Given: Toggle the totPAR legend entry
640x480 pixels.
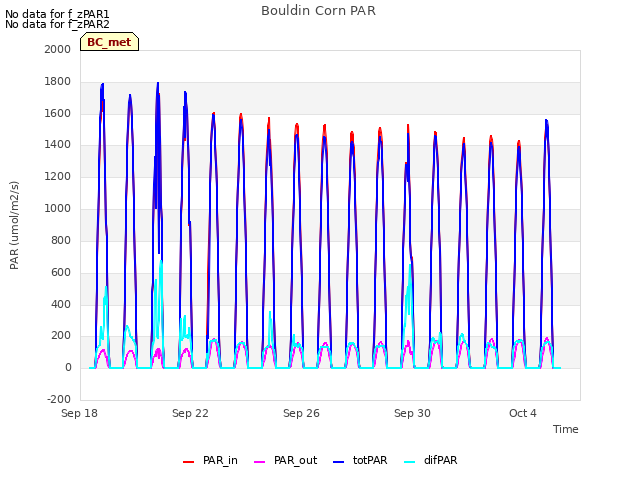Looking at the screenshot, I should pos(360,460).
